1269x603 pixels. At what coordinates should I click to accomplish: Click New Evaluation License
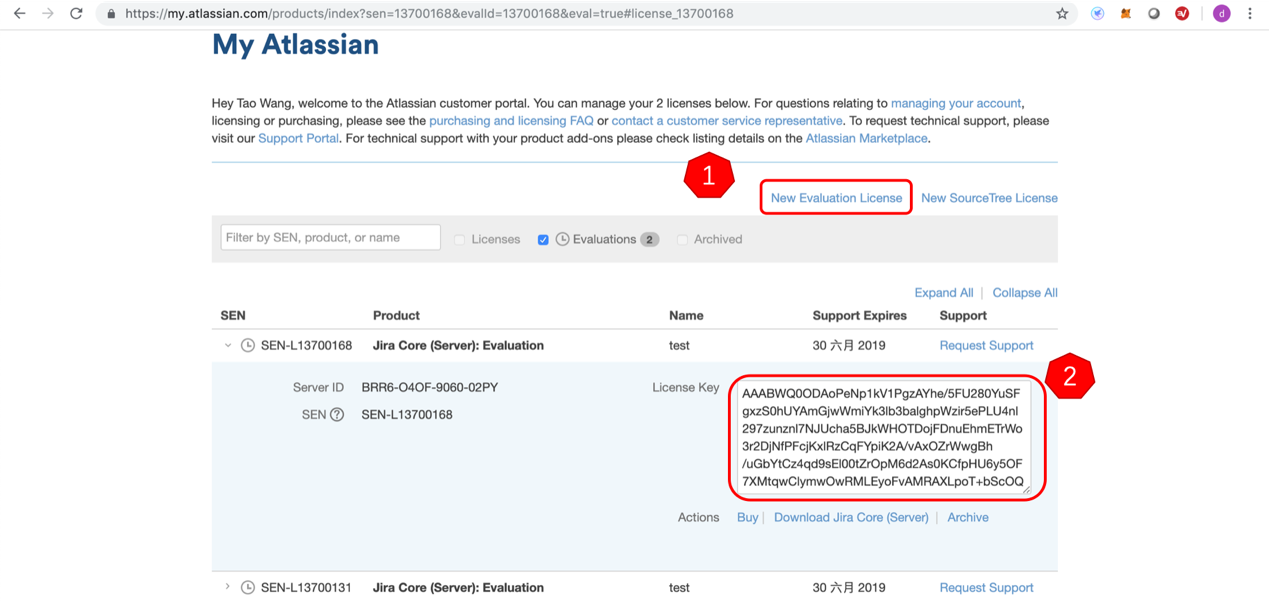(836, 198)
